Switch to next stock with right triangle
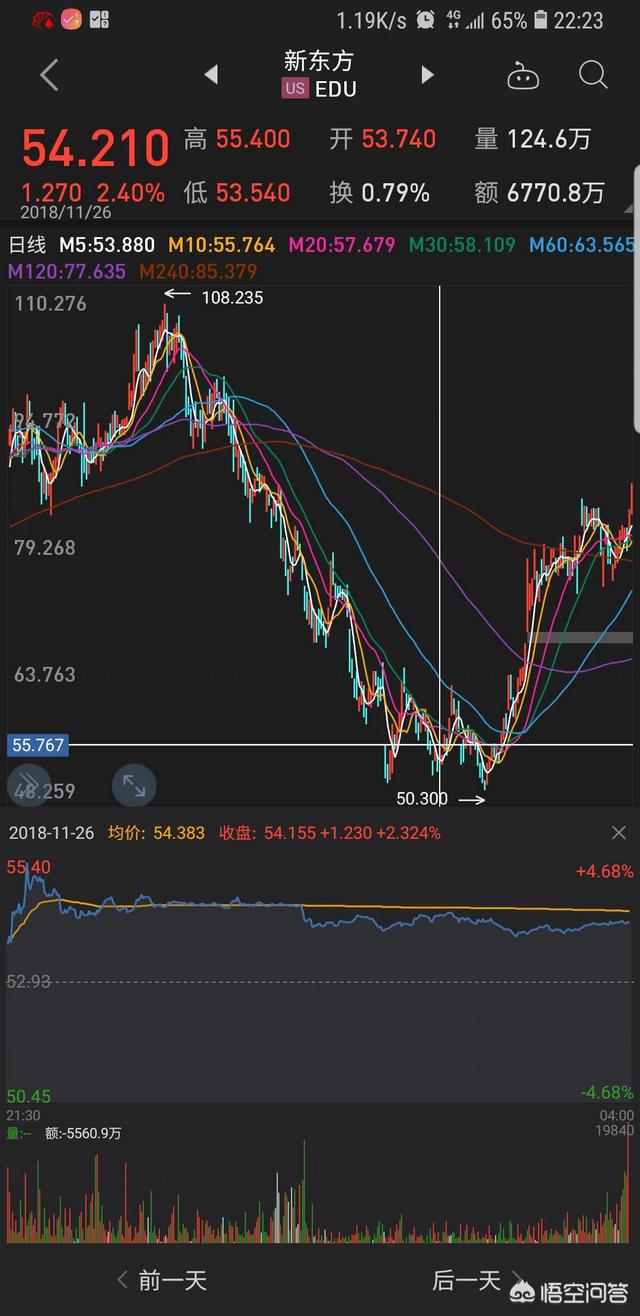This screenshot has width=640, height=1316. 427,75
